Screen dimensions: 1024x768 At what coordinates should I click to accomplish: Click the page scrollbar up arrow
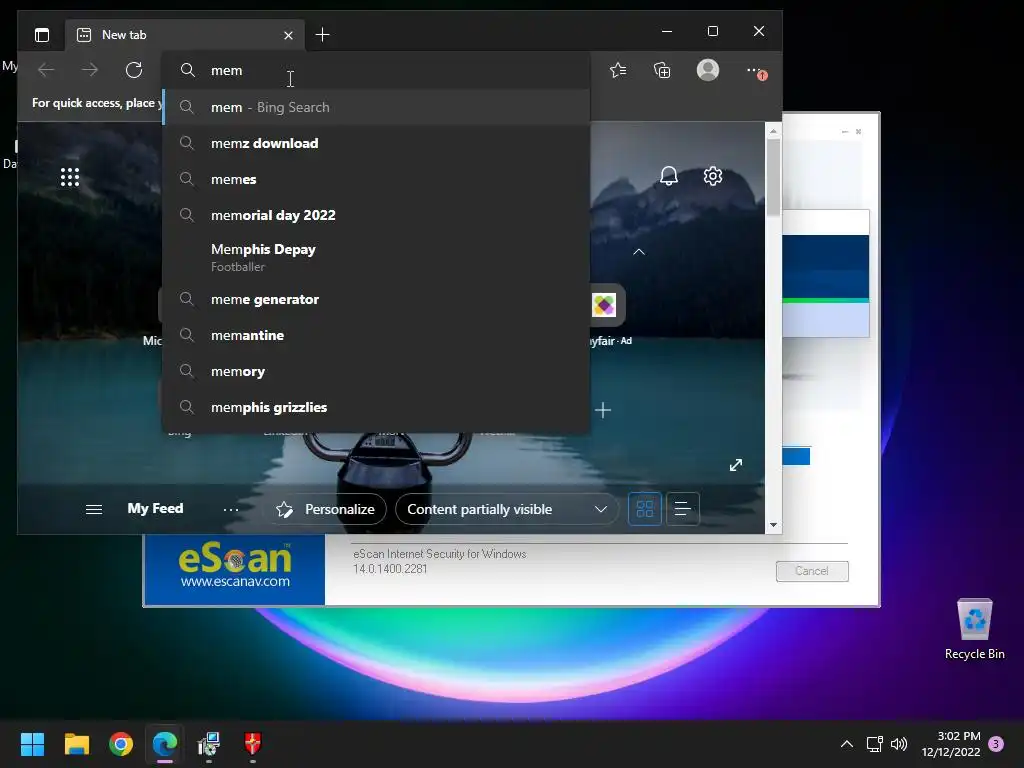point(773,131)
